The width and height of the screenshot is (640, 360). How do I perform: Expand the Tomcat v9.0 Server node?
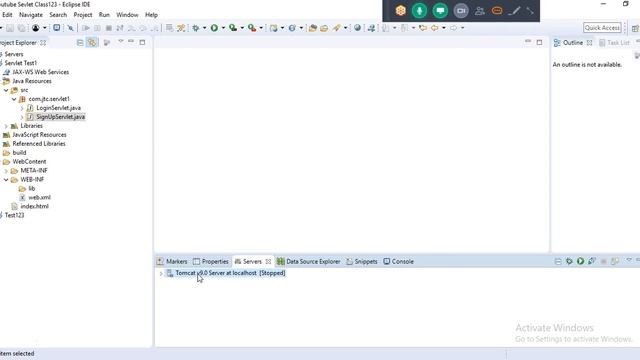pos(161,273)
